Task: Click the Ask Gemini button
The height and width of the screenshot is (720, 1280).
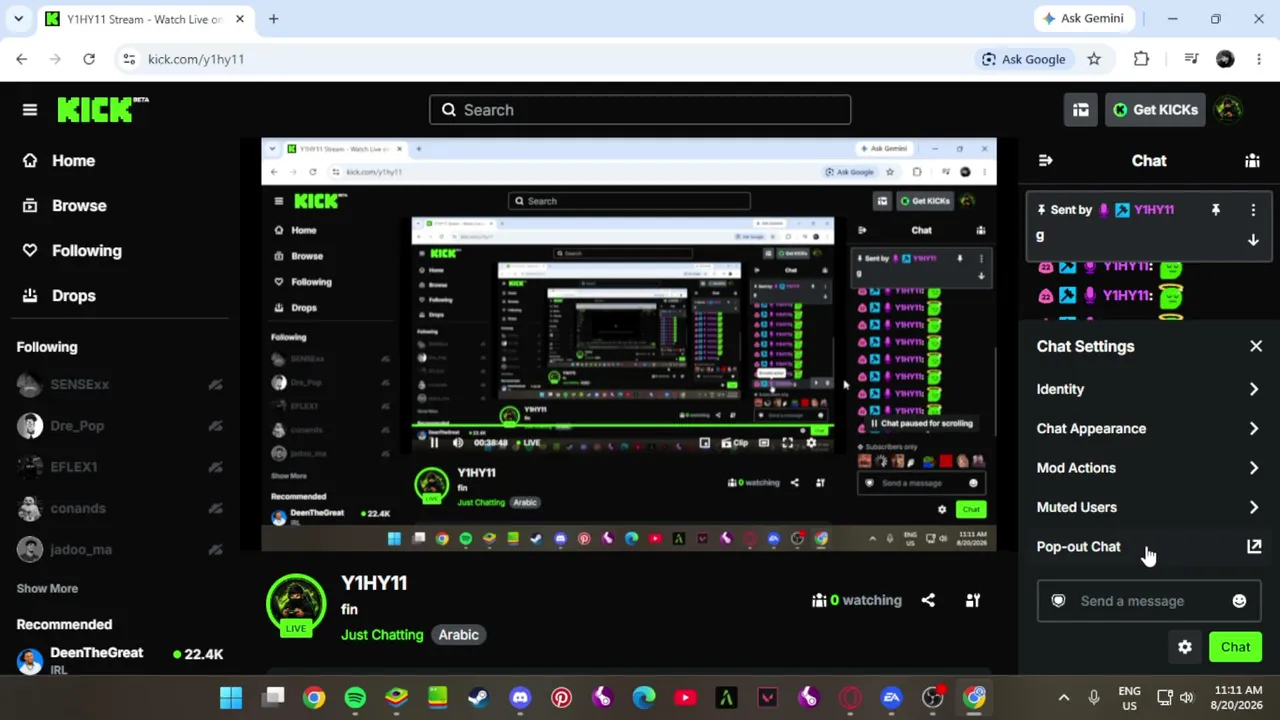Action: pyautogui.click(x=1084, y=19)
